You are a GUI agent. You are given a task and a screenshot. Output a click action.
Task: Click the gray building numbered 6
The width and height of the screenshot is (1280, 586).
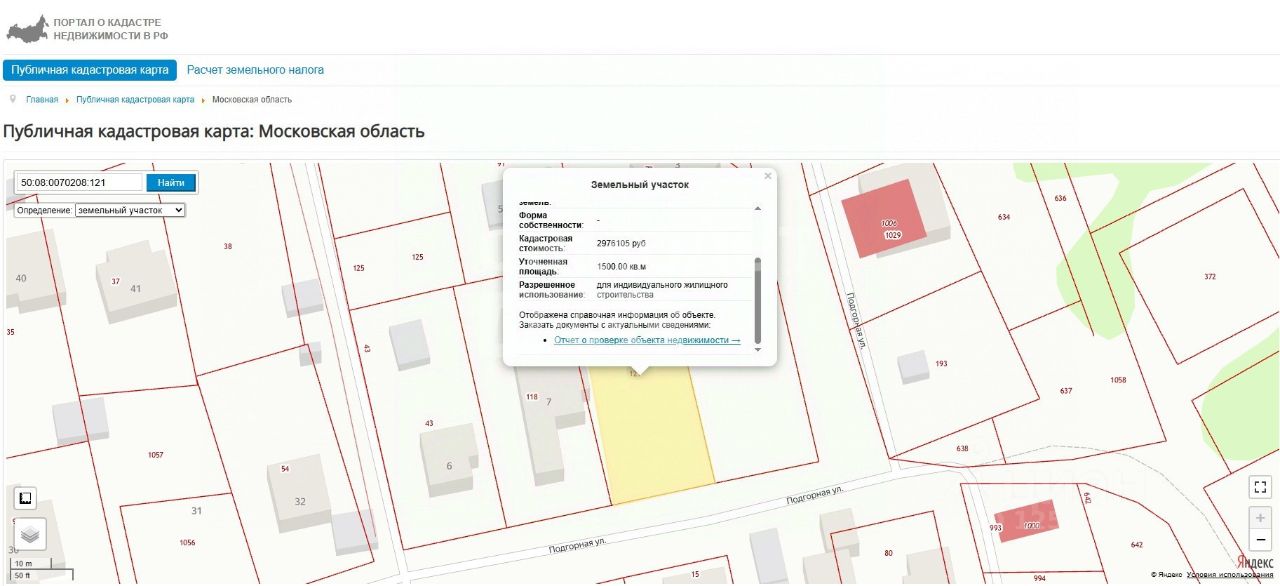tap(448, 461)
